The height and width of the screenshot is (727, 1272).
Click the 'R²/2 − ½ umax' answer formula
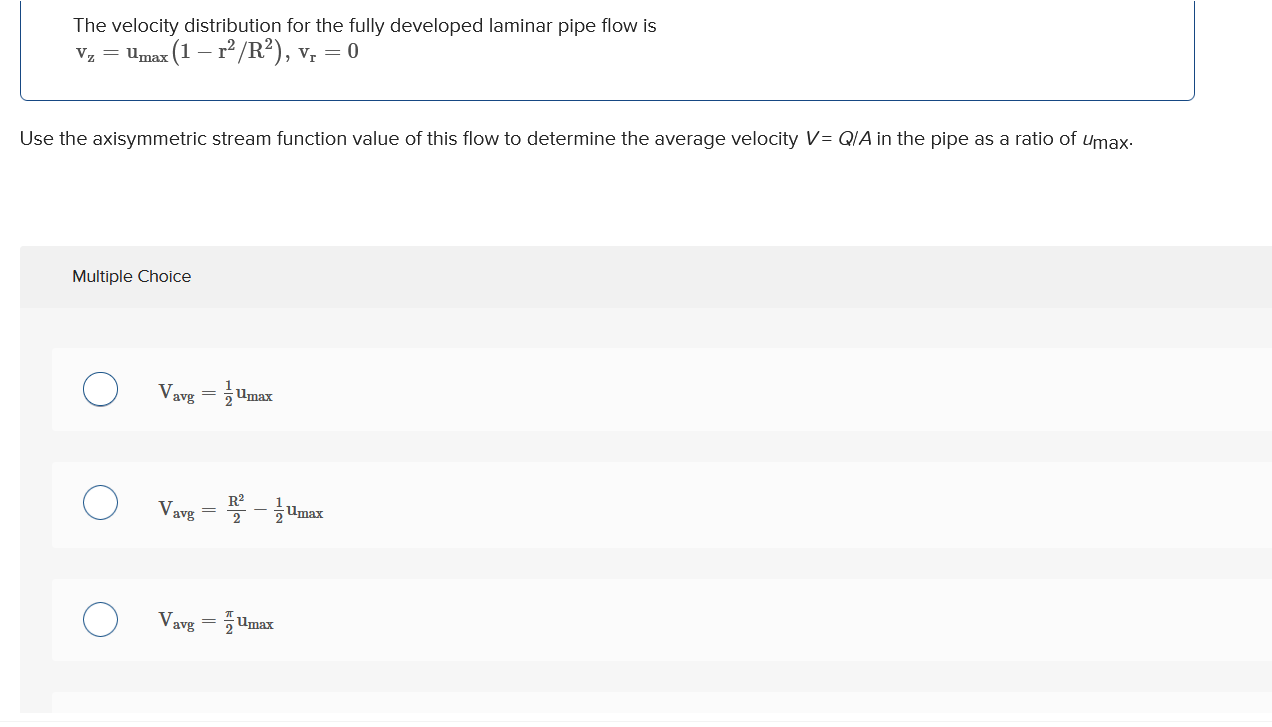[x=240, y=509]
